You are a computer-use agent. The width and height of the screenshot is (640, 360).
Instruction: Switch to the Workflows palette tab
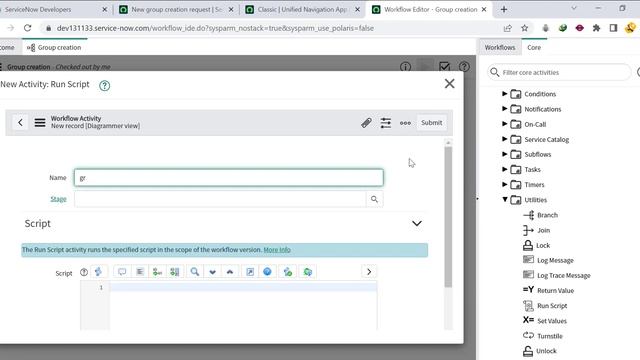point(500,47)
